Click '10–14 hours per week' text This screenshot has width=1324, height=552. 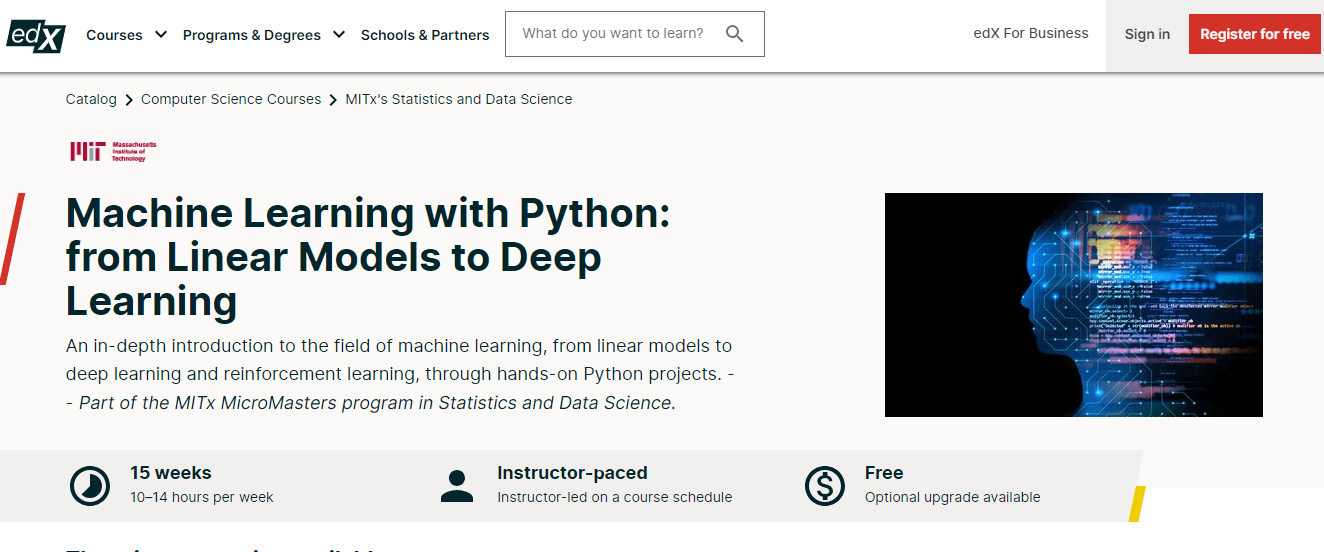point(202,497)
